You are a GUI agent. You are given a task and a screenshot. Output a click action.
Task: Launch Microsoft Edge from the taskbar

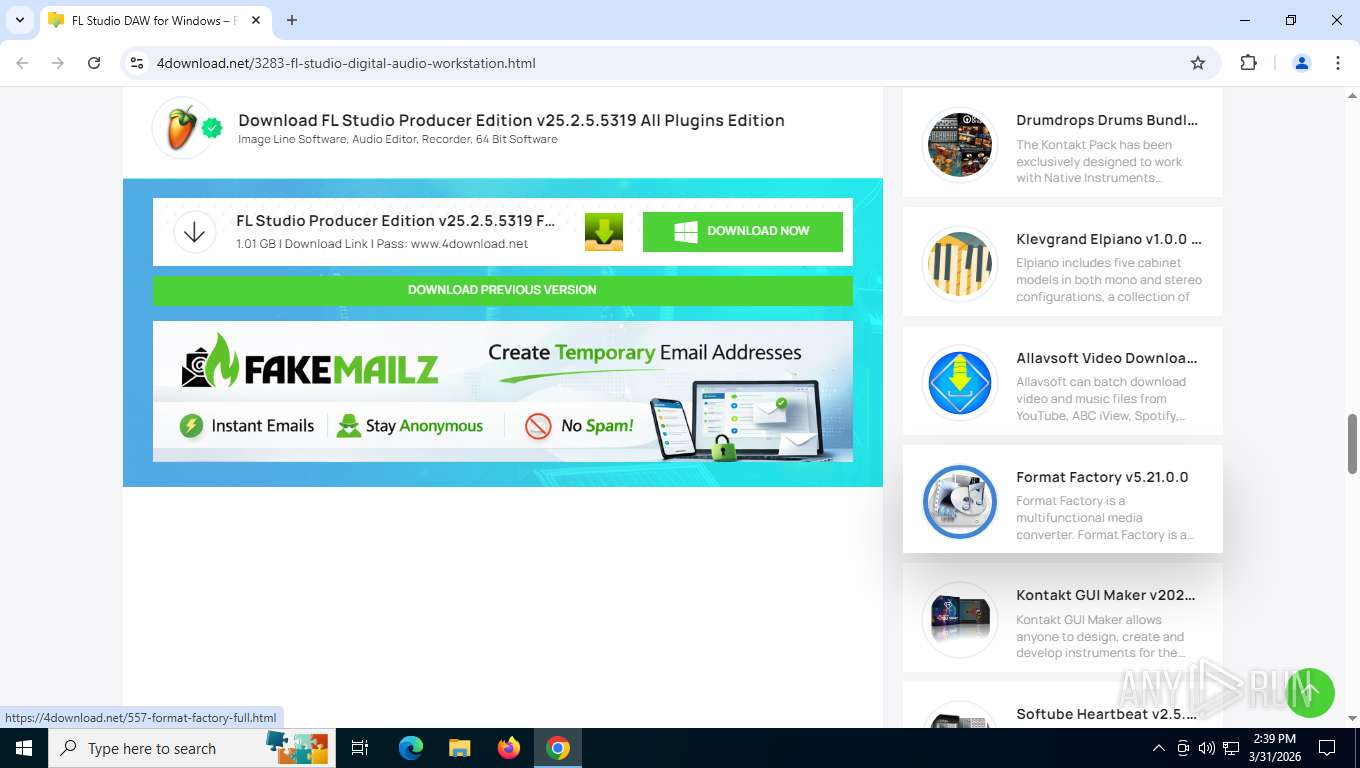(411, 748)
